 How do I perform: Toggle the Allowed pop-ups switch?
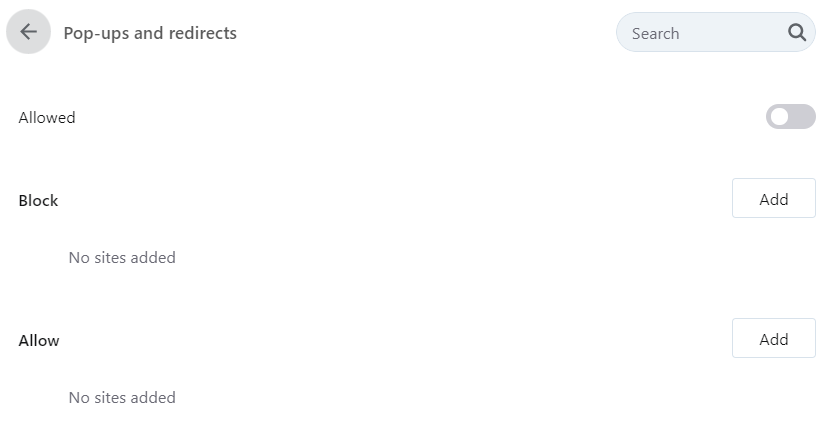pos(790,117)
